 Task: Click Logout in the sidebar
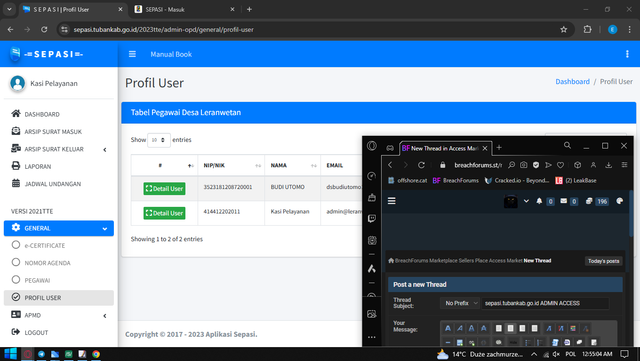coord(59,332)
